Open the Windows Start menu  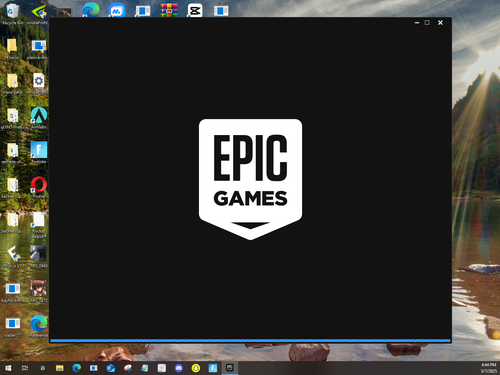[x=8, y=368]
